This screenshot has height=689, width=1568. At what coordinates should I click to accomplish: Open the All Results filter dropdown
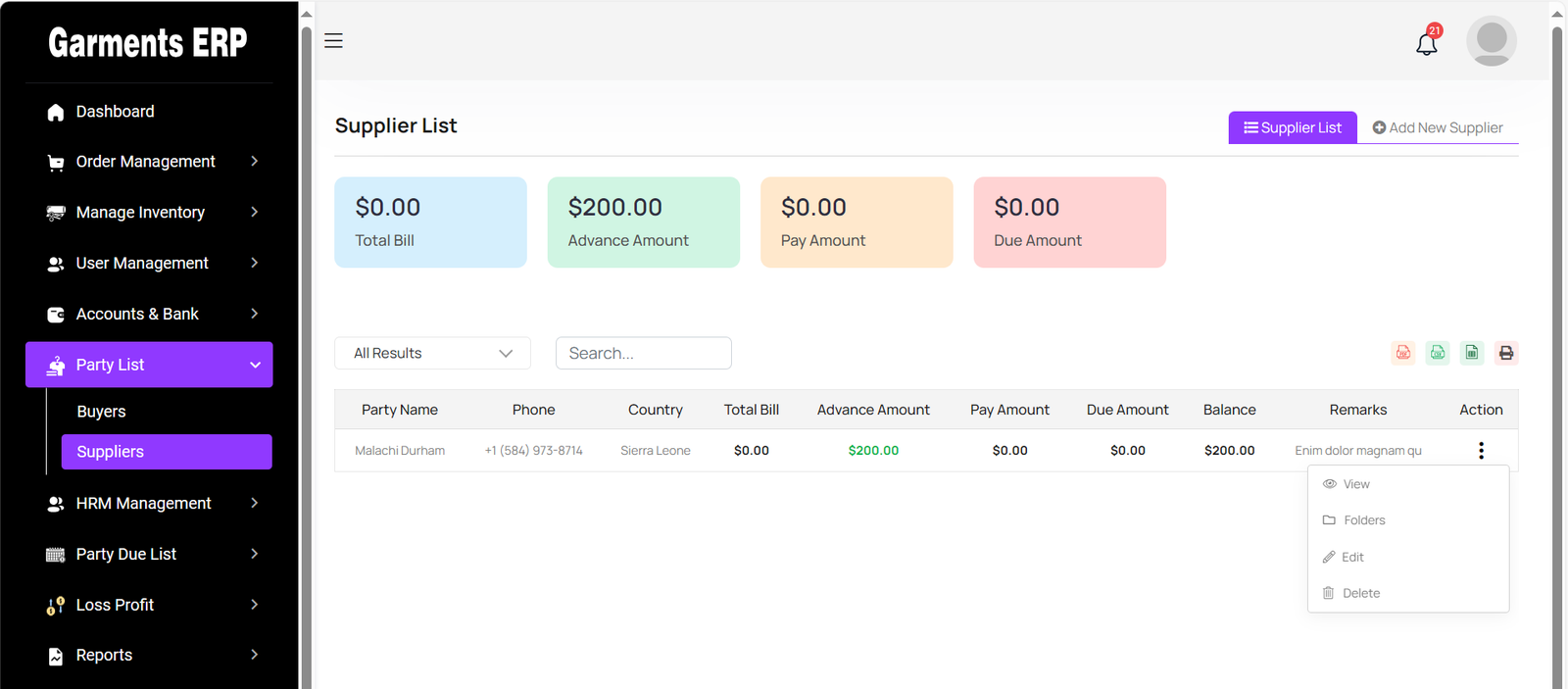point(432,353)
